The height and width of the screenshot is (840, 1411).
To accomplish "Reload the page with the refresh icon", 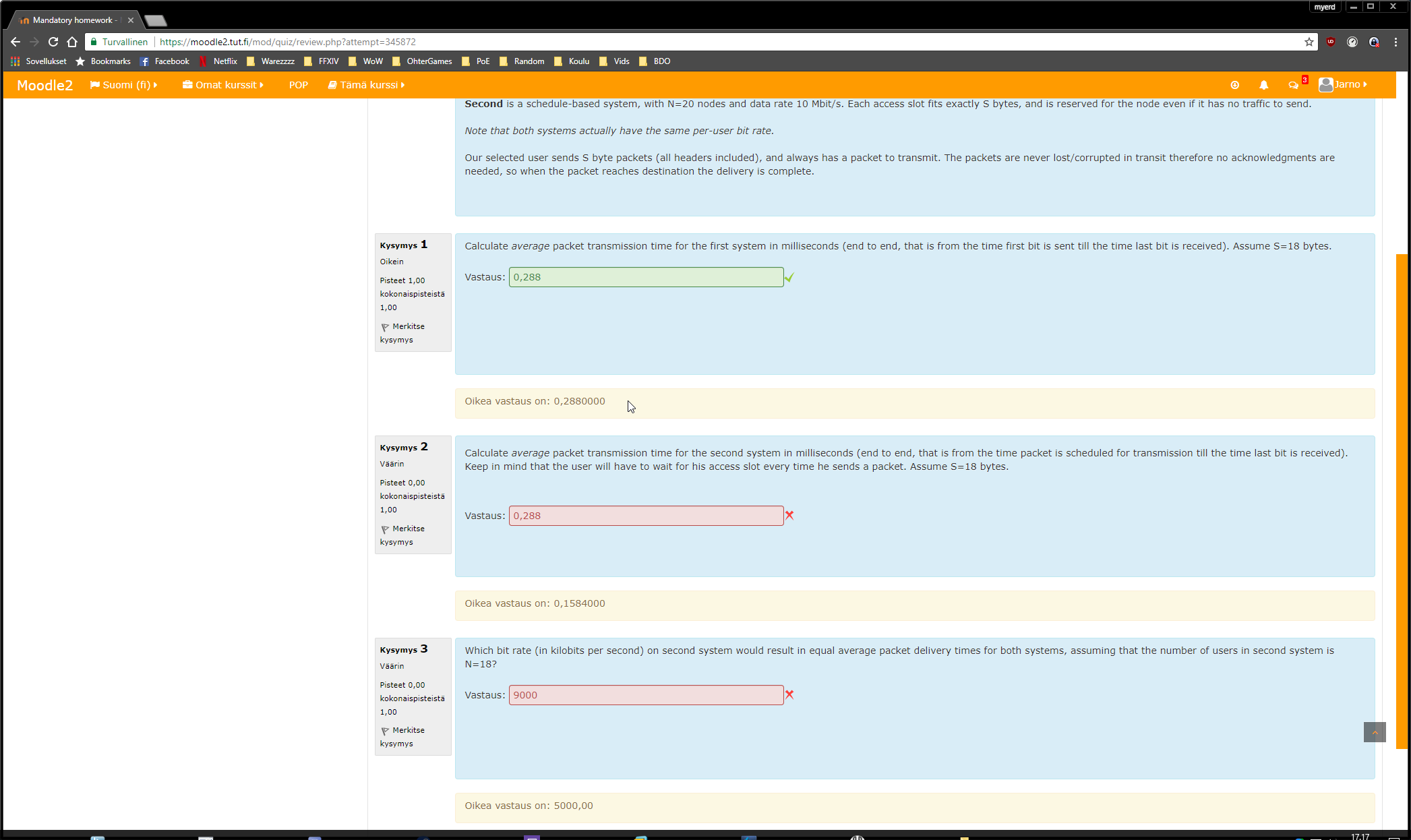I will click(53, 42).
